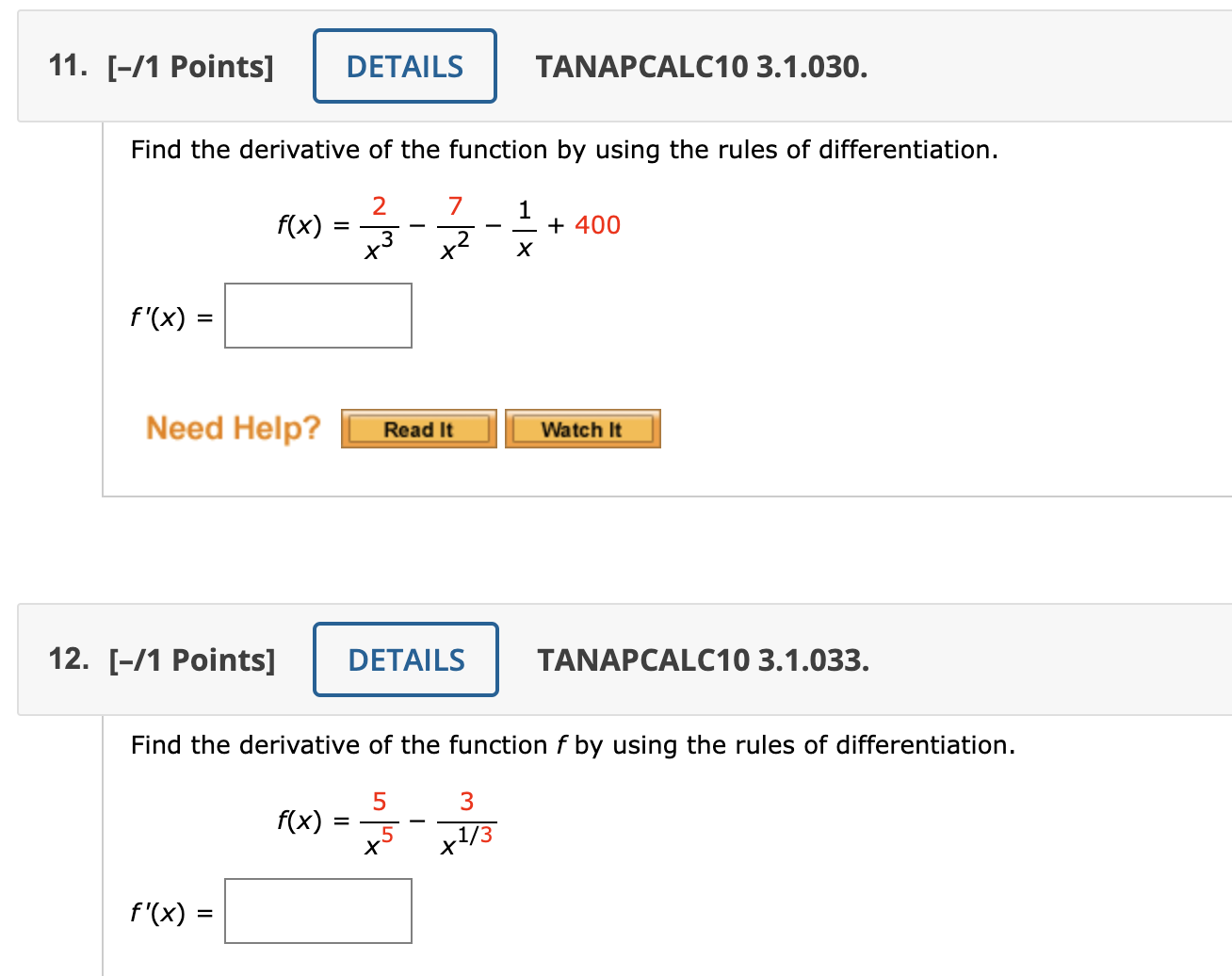This screenshot has height=976, width=1232.
Task: Click the points indicator for problem 11
Action: (191, 66)
